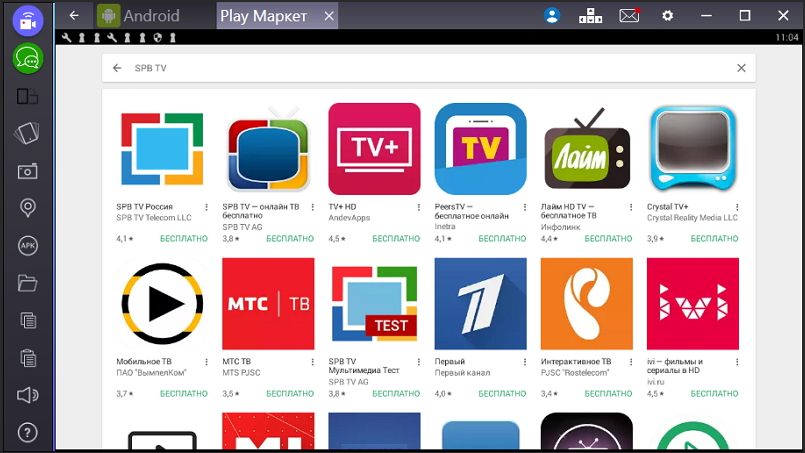Take a screenshot with the camera icon
This screenshot has width=805, height=453.
(28, 171)
